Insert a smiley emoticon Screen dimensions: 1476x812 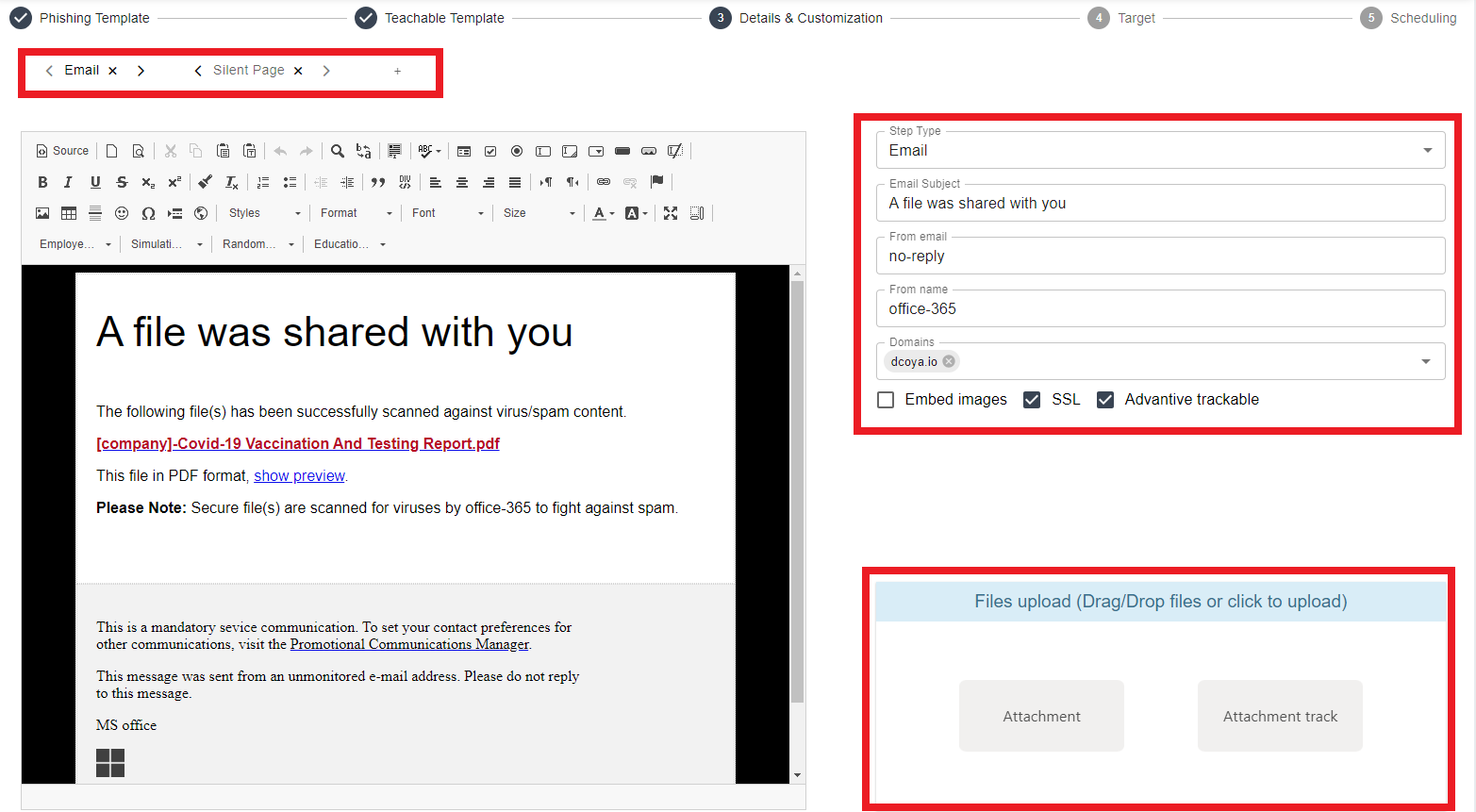122,213
